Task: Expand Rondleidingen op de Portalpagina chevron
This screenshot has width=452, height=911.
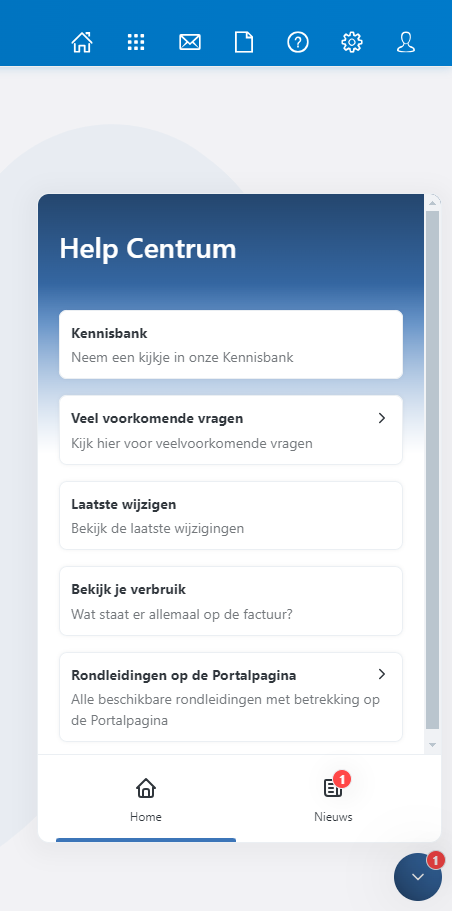Action: coord(382,674)
